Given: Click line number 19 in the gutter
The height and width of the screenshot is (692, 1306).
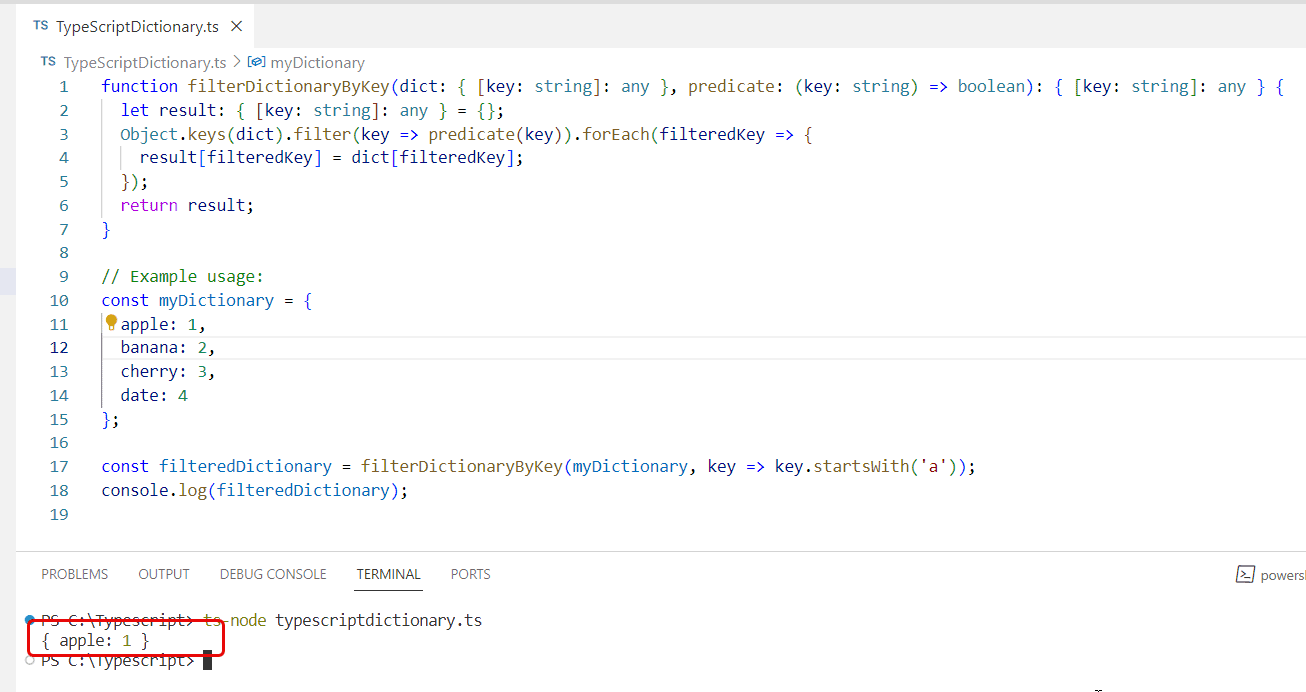Looking at the screenshot, I should tap(59, 514).
